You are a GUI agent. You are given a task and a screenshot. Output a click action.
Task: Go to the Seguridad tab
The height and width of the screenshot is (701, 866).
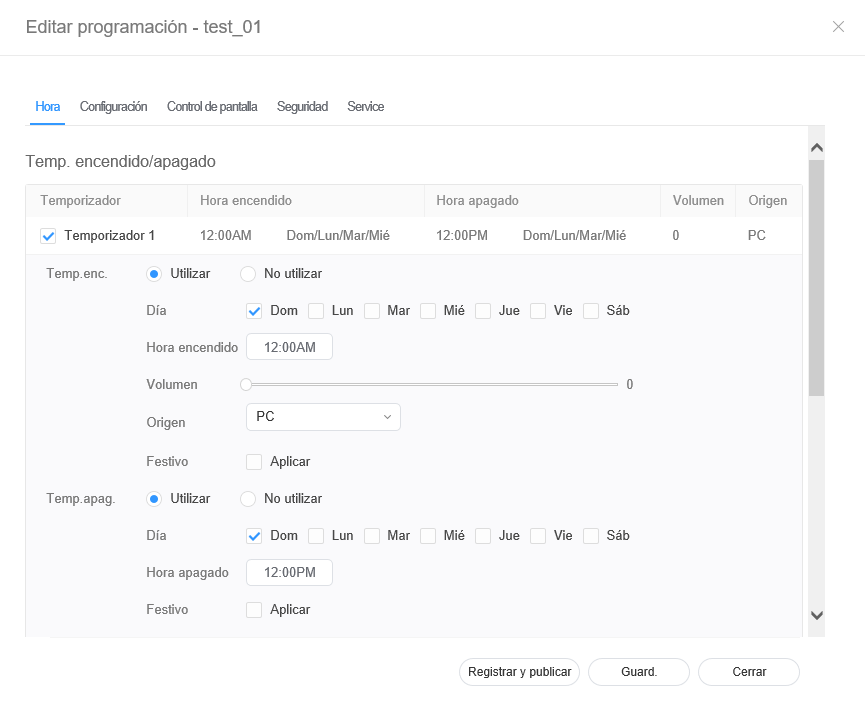click(x=302, y=107)
